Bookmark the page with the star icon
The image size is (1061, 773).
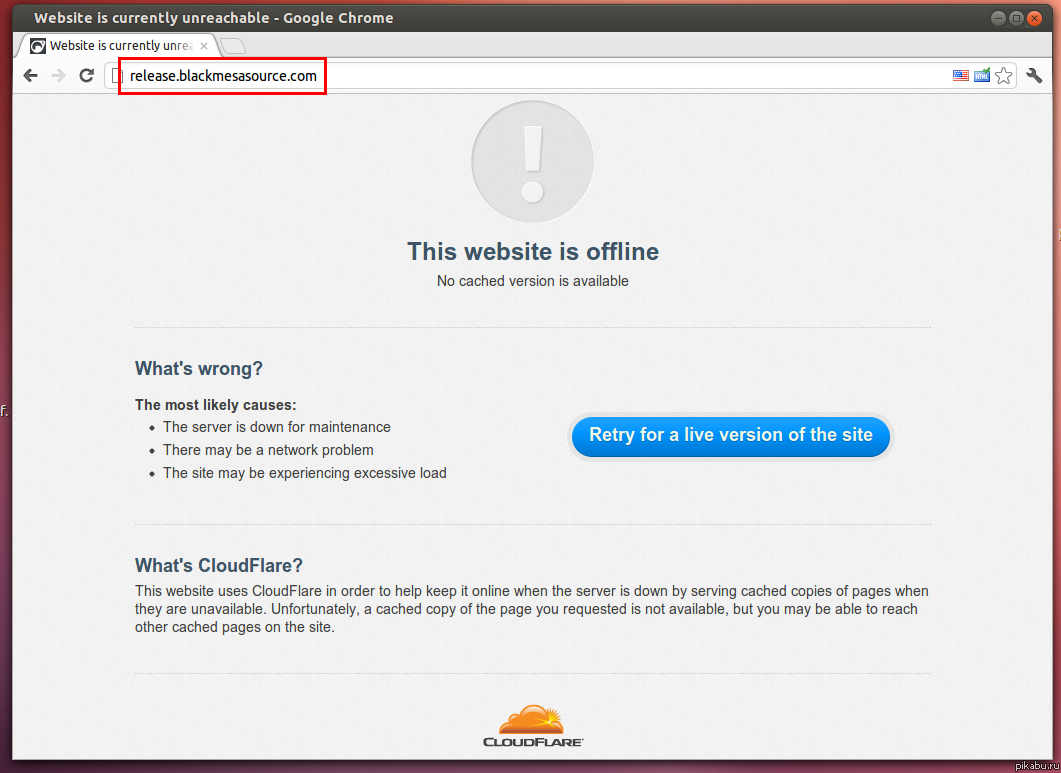click(x=1004, y=75)
